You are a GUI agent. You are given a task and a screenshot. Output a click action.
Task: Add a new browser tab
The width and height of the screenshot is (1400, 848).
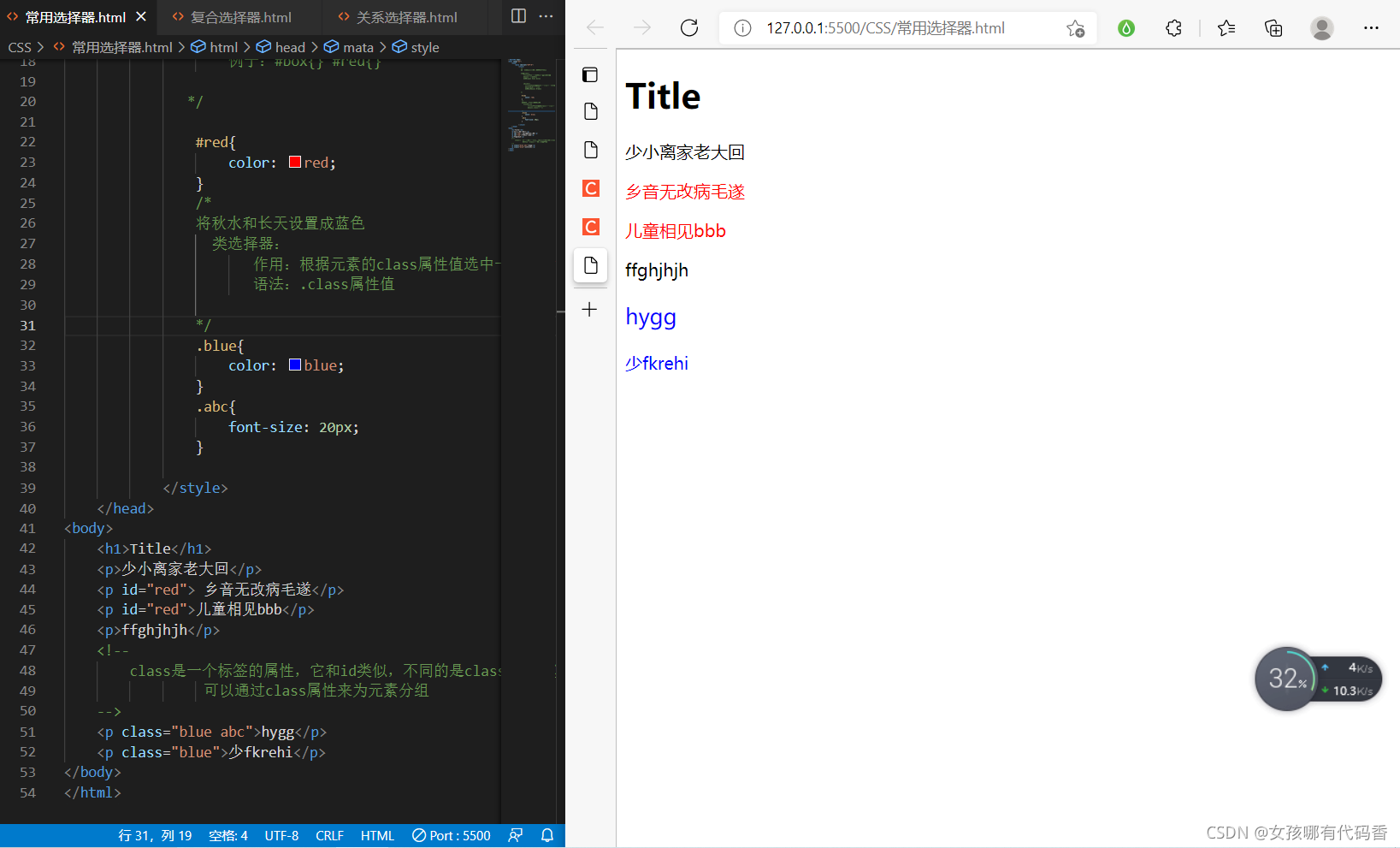(x=590, y=310)
